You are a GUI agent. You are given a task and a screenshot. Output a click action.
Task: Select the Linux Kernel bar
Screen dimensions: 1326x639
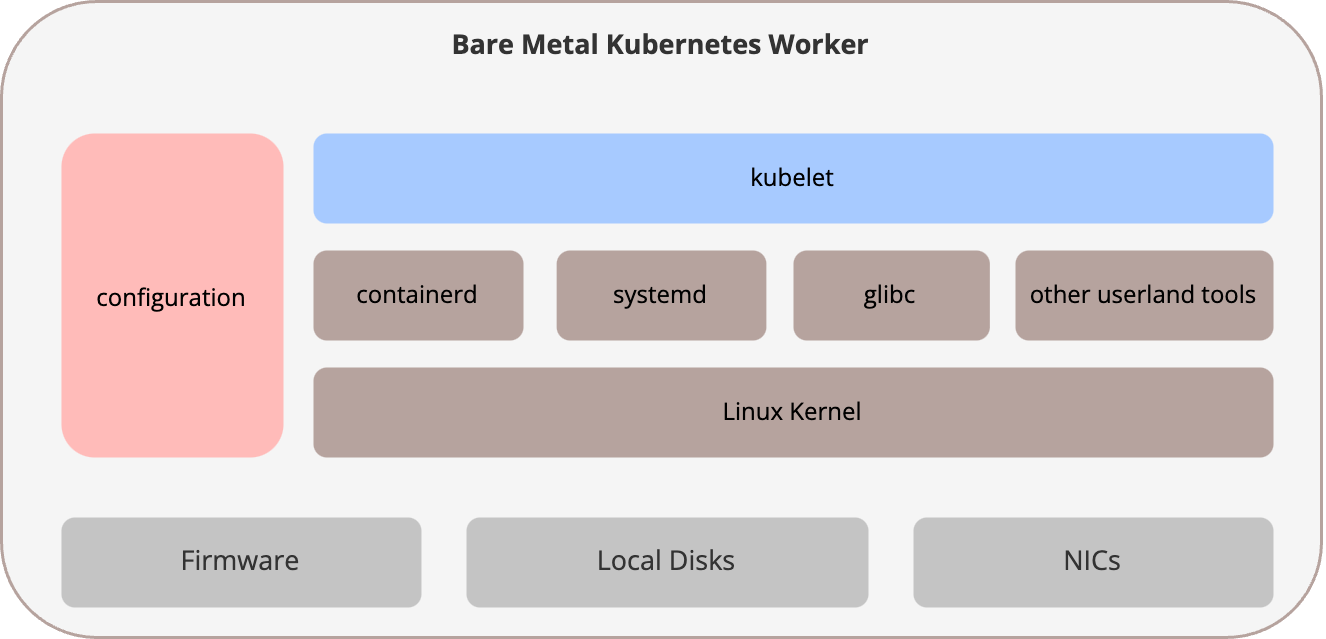click(x=793, y=412)
